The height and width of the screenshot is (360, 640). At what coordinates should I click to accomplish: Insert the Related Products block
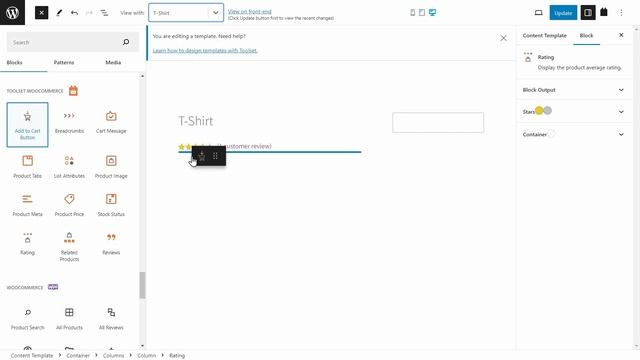pyautogui.click(x=69, y=247)
